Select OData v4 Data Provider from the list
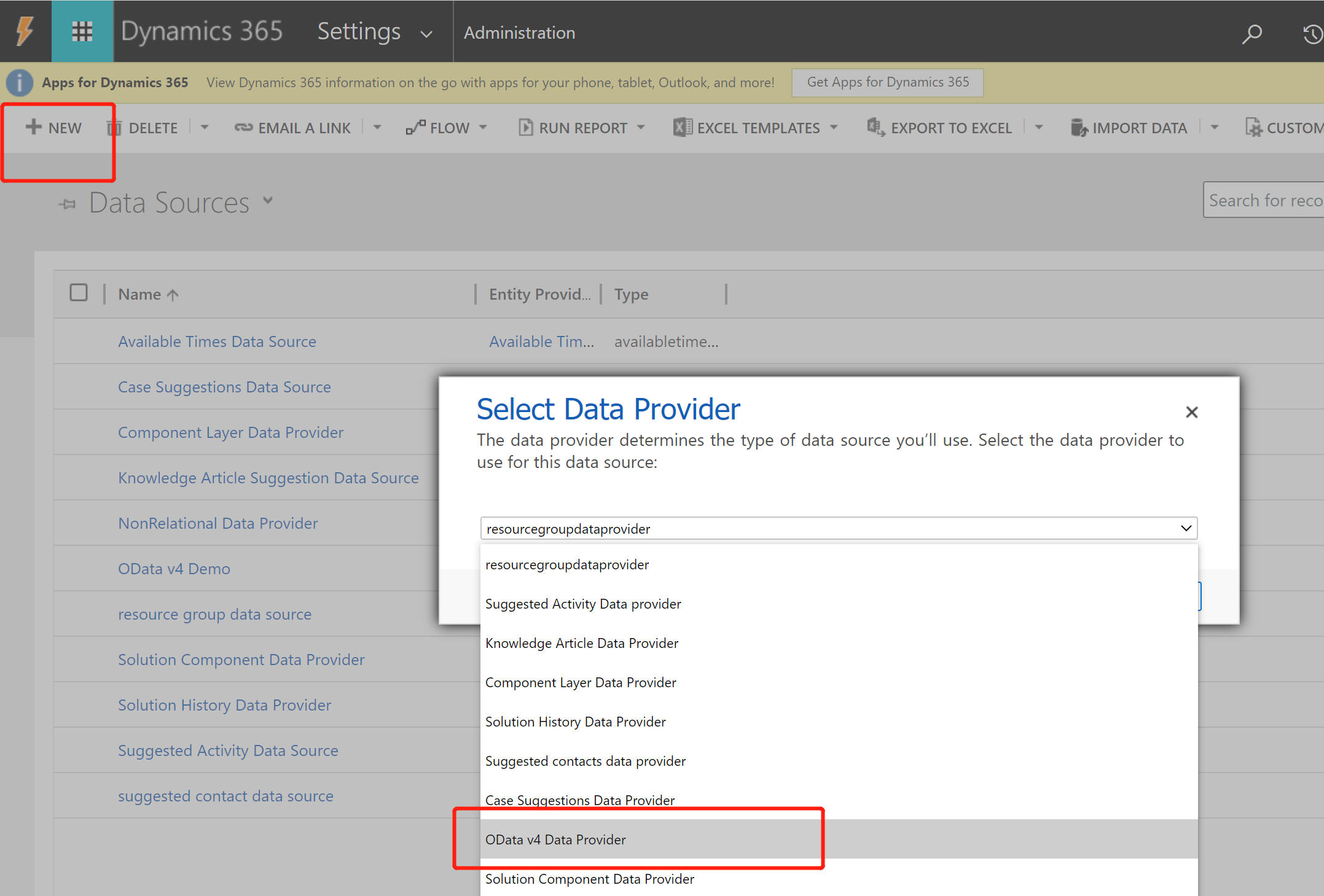 (556, 840)
